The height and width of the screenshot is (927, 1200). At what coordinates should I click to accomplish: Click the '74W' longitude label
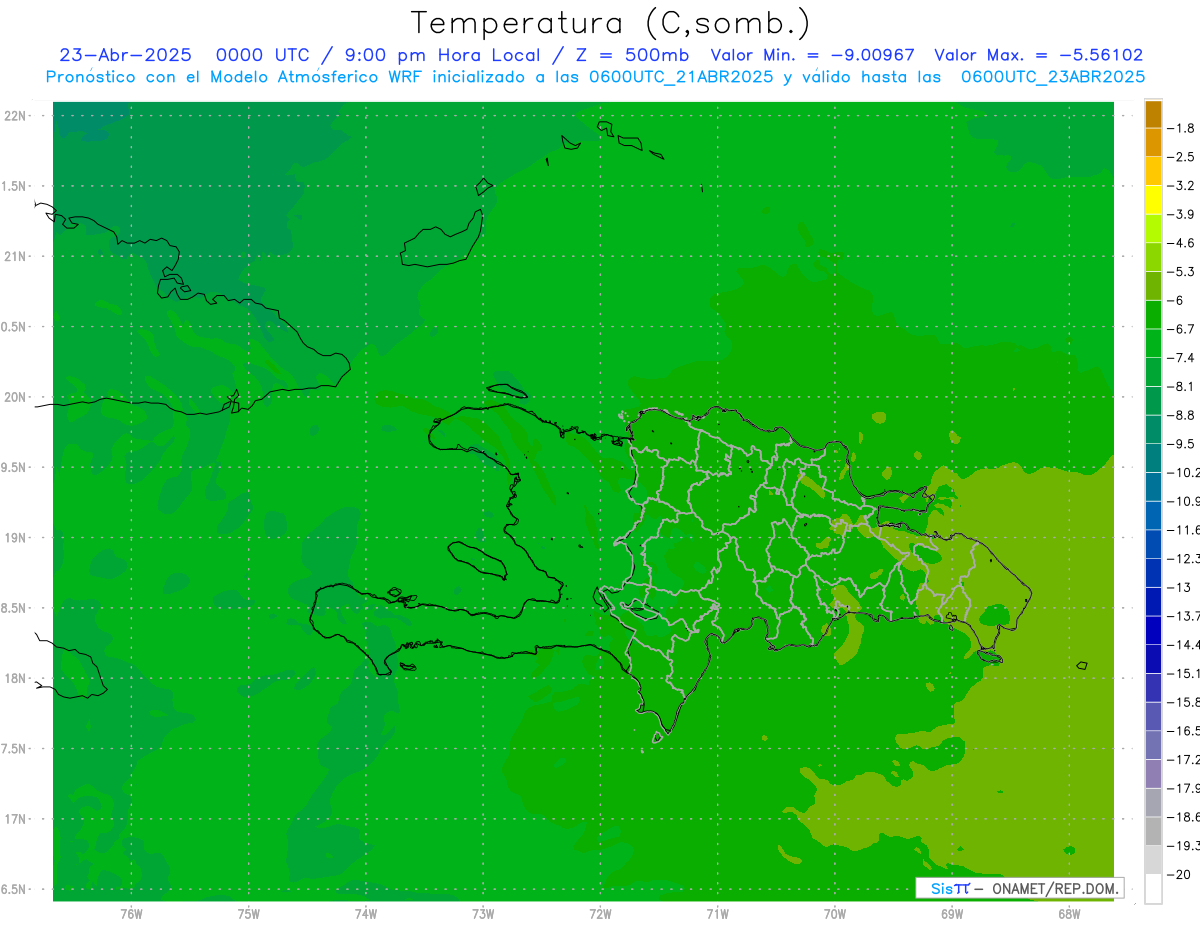pyautogui.click(x=366, y=913)
